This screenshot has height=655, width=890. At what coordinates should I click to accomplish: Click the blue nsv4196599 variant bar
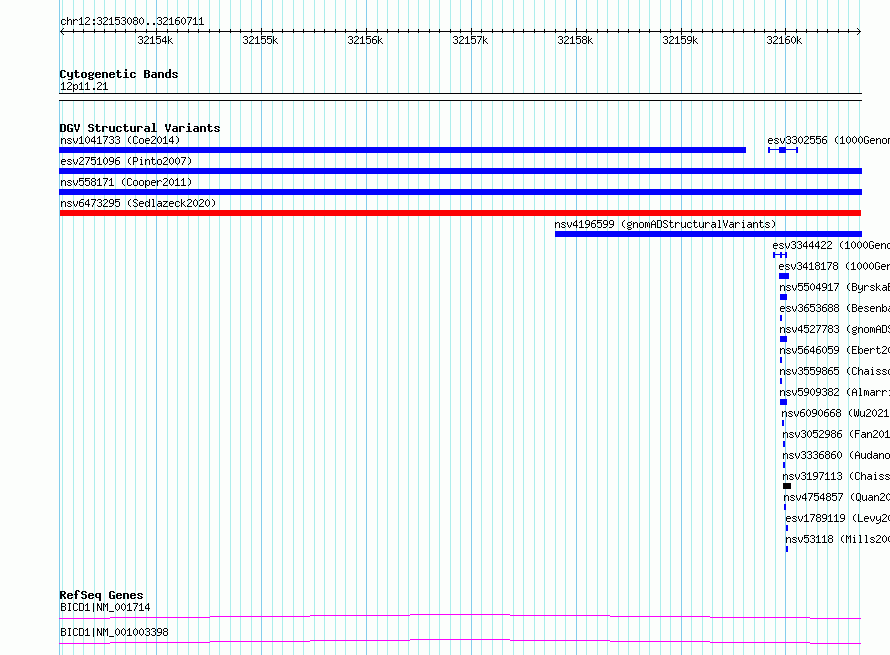[708, 234]
